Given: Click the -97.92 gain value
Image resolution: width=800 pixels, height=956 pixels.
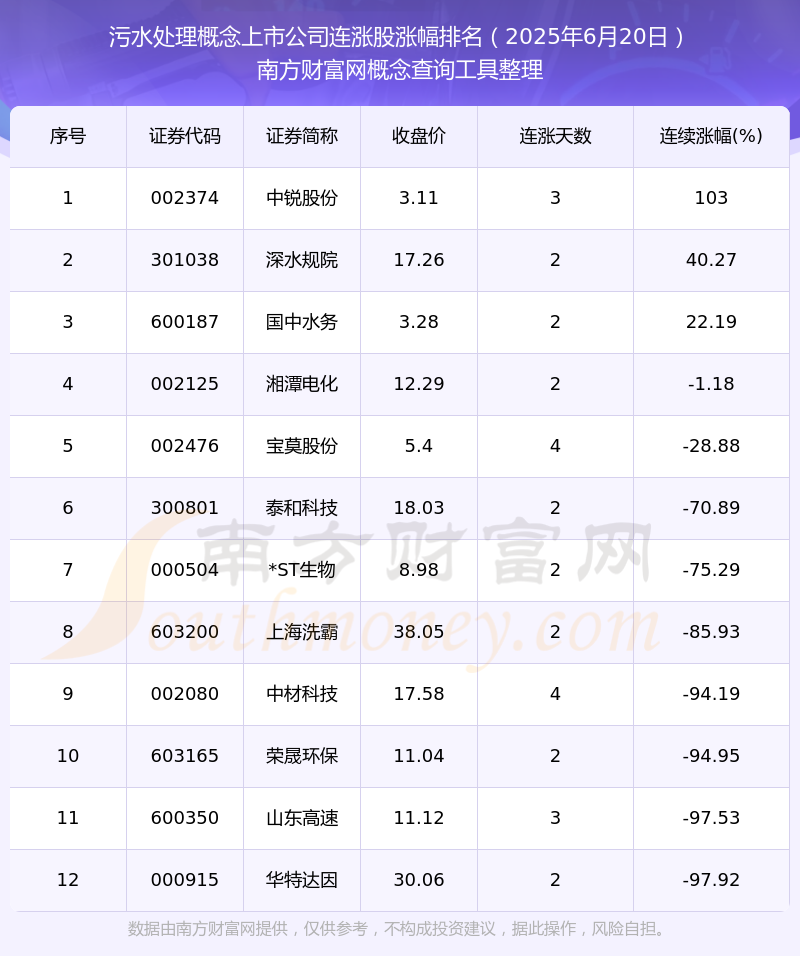Looking at the screenshot, I should point(711,880).
